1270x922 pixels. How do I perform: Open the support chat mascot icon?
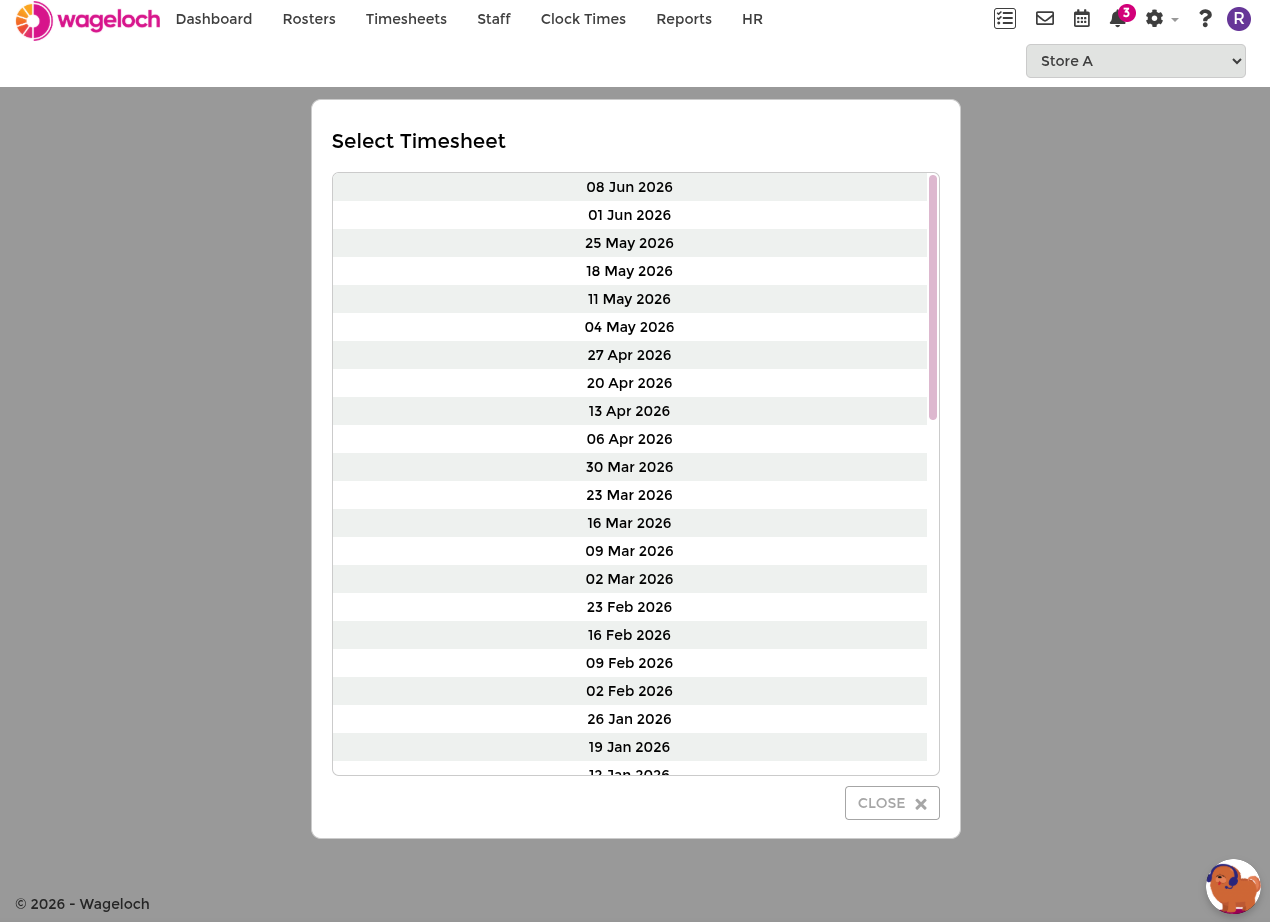click(1233, 886)
